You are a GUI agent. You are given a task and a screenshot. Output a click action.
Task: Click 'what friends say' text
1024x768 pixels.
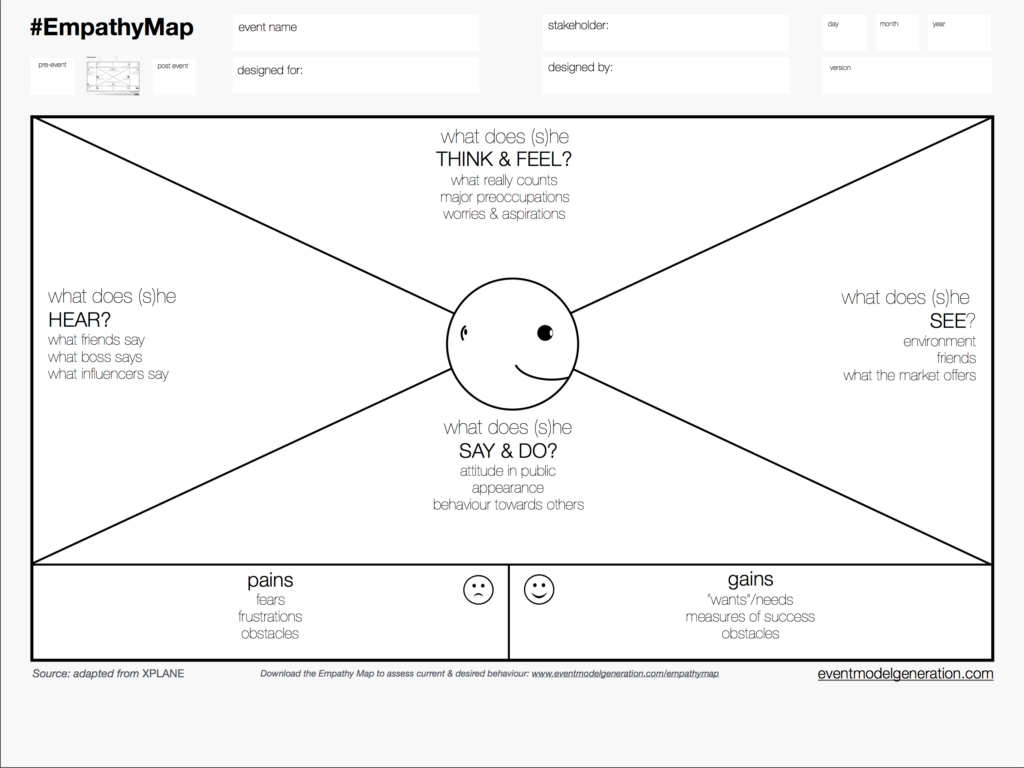96,340
